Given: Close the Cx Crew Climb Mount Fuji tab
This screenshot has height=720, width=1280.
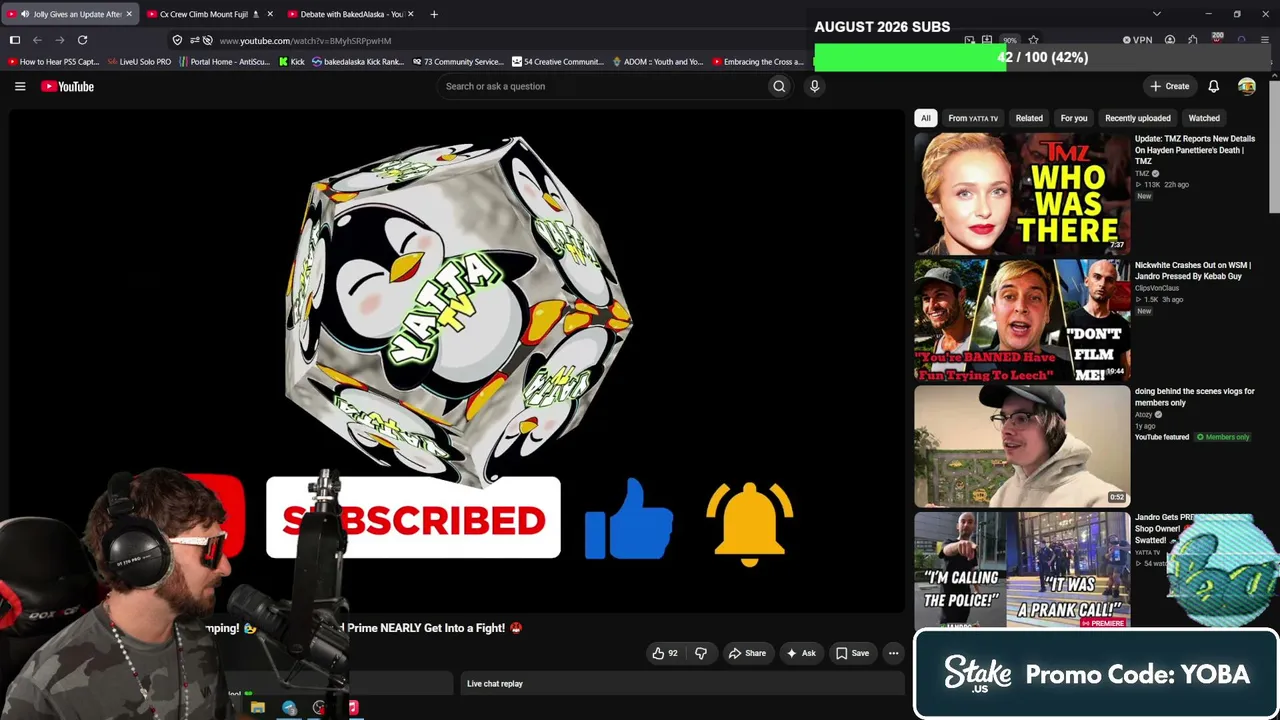Looking at the screenshot, I should coord(270,14).
